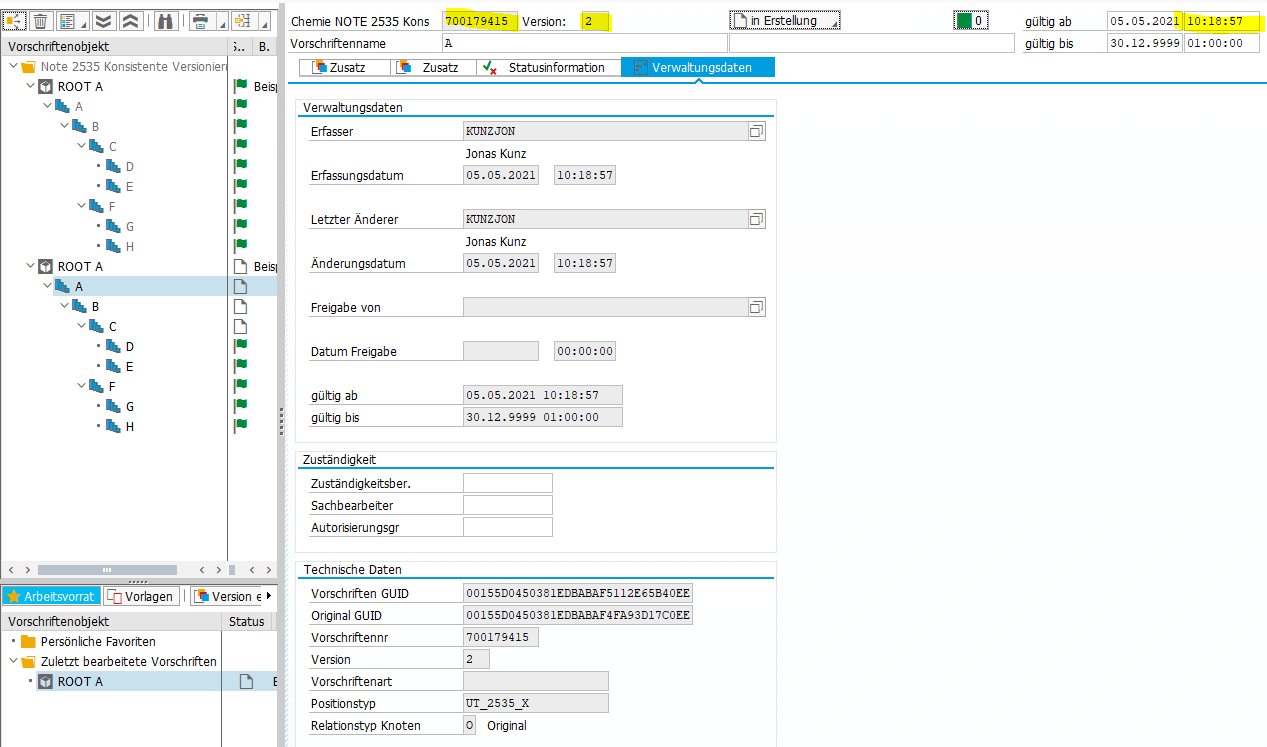This screenshot has width=1267, height=747.
Task: Open search with the binoculars icon
Action: coord(164,21)
